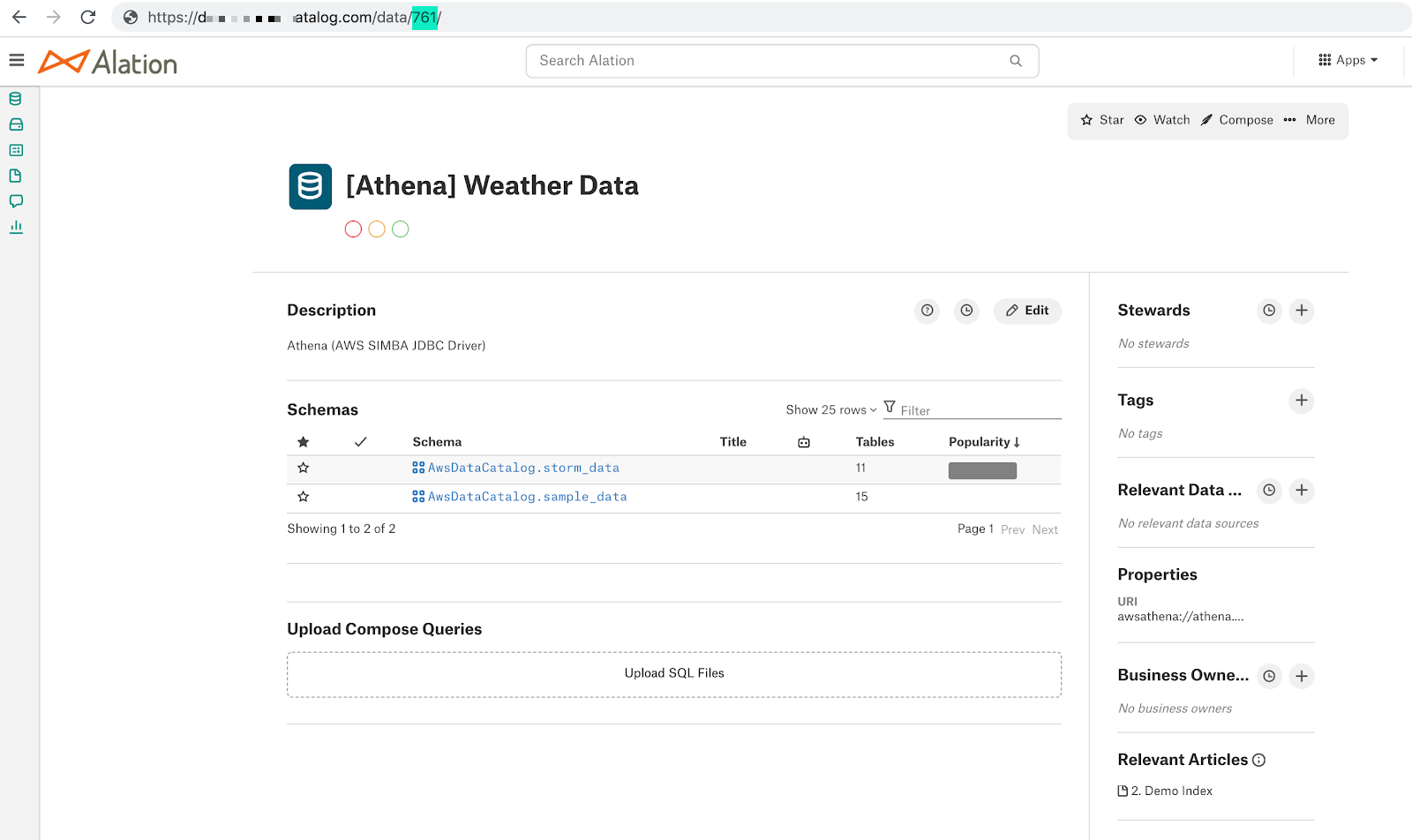1412x840 pixels.
Task: Open the More actions menu
Action: (1310, 120)
